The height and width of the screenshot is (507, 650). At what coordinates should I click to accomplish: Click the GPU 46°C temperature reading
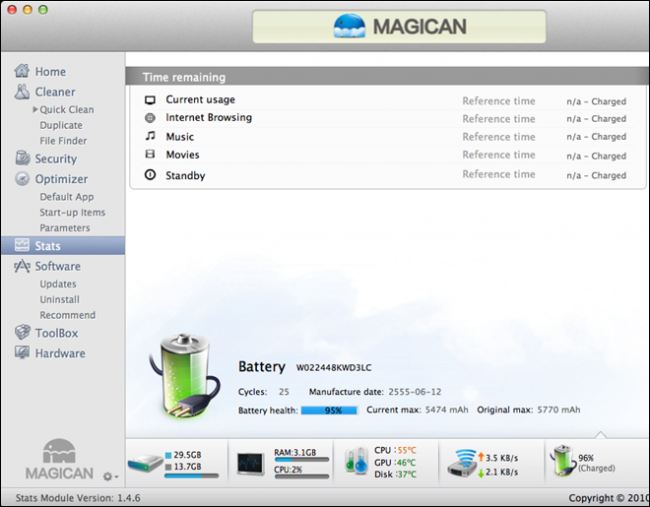[395, 462]
